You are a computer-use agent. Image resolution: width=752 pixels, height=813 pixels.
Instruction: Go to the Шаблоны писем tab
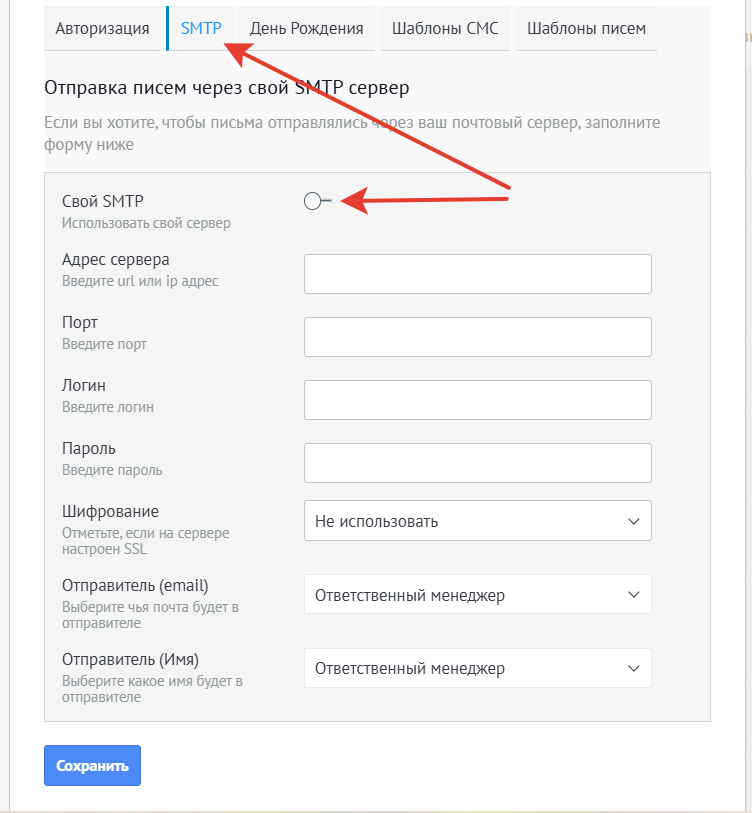point(586,28)
